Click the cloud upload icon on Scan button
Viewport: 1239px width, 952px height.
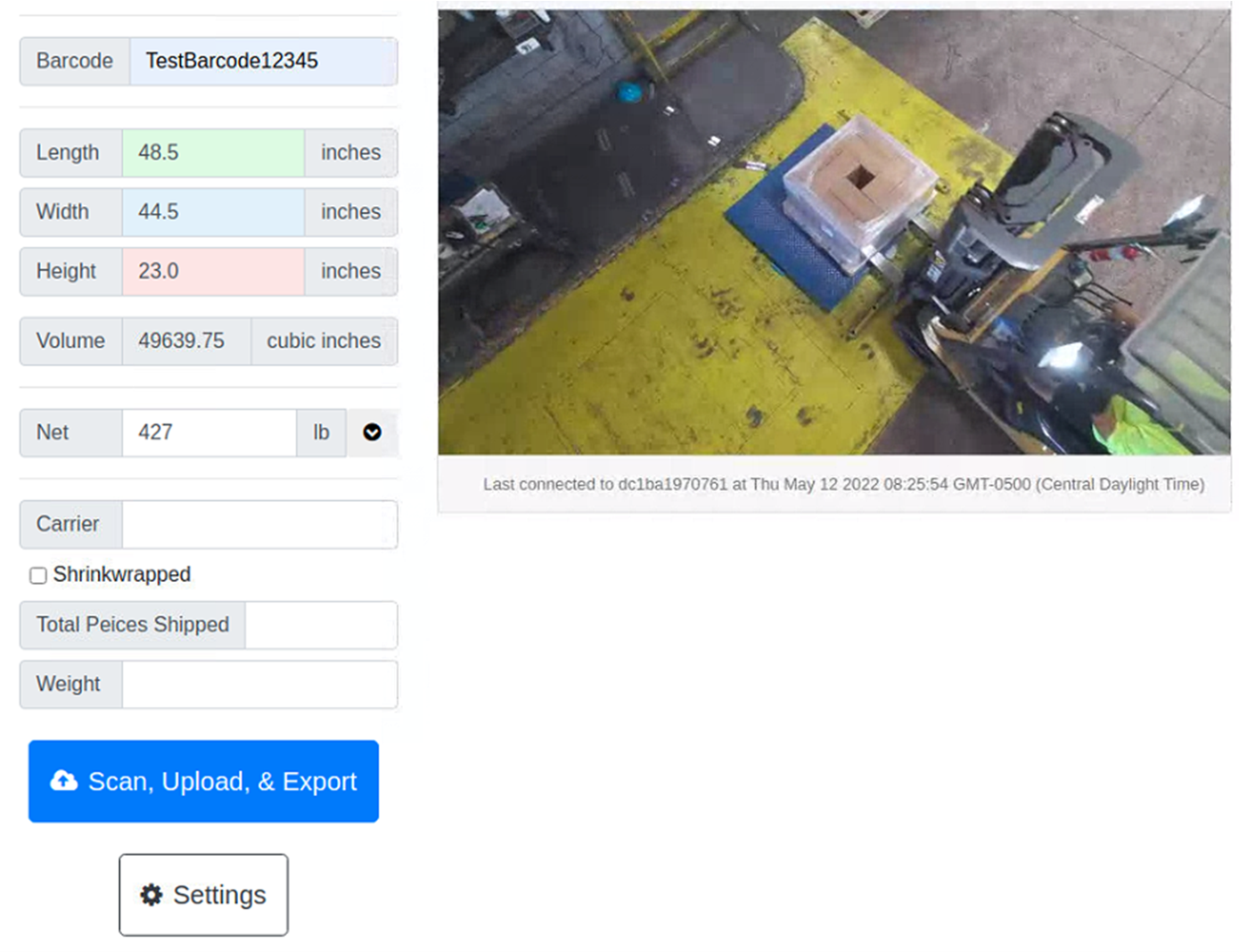pos(63,781)
